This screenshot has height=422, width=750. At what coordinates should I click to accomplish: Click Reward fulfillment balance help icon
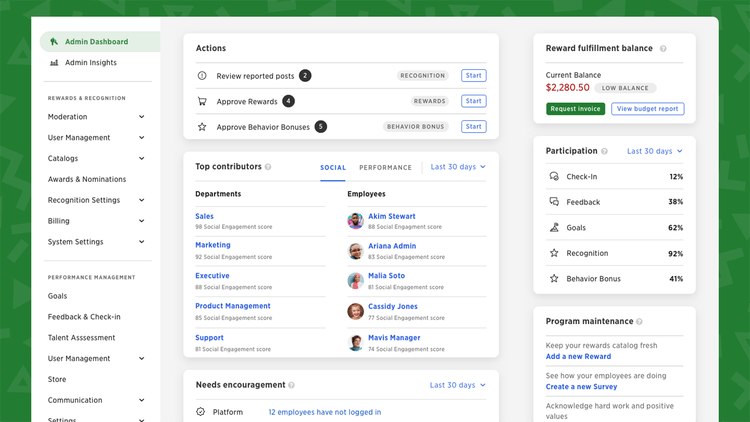click(x=663, y=48)
